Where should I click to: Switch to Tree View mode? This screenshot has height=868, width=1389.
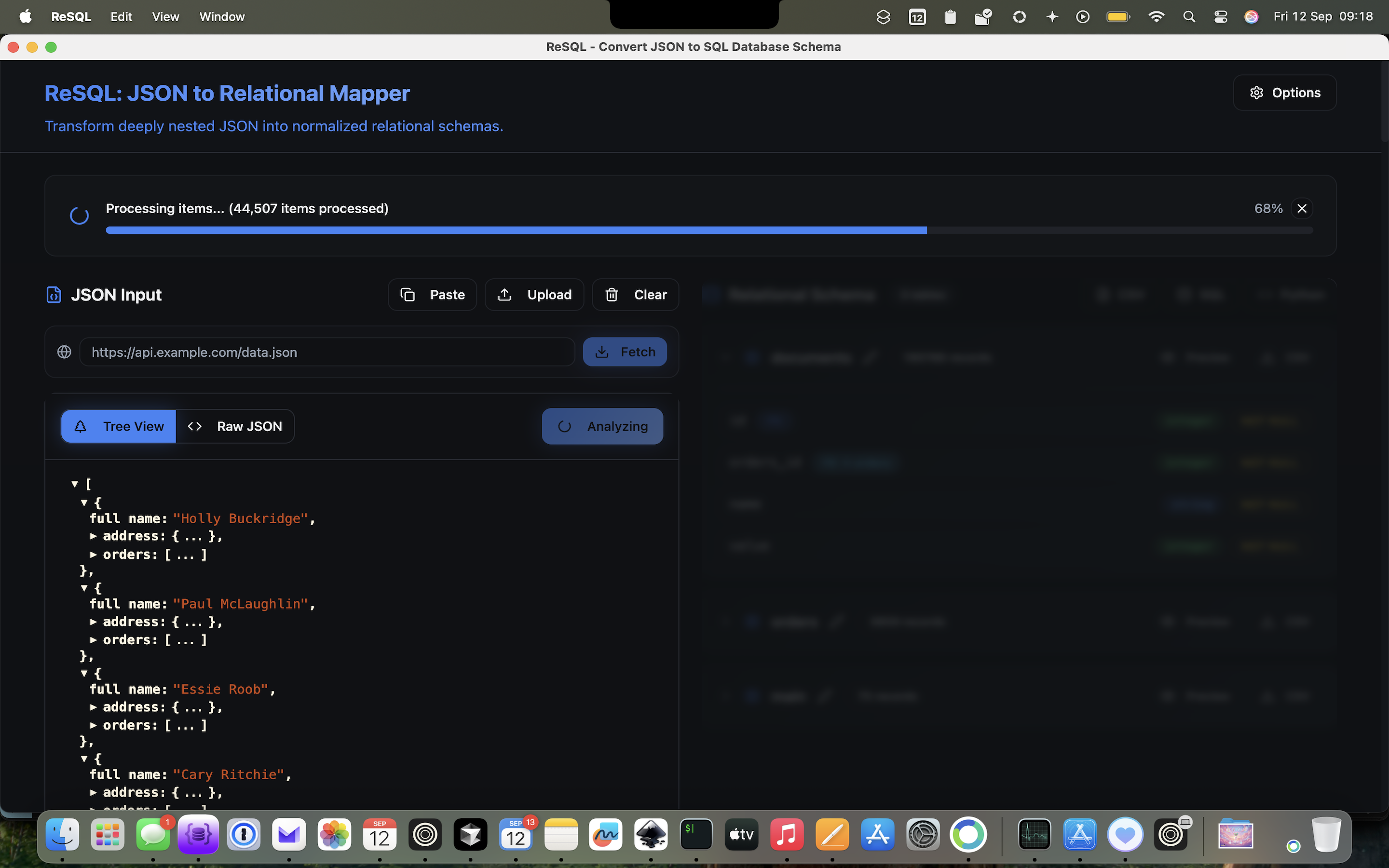click(x=119, y=427)
